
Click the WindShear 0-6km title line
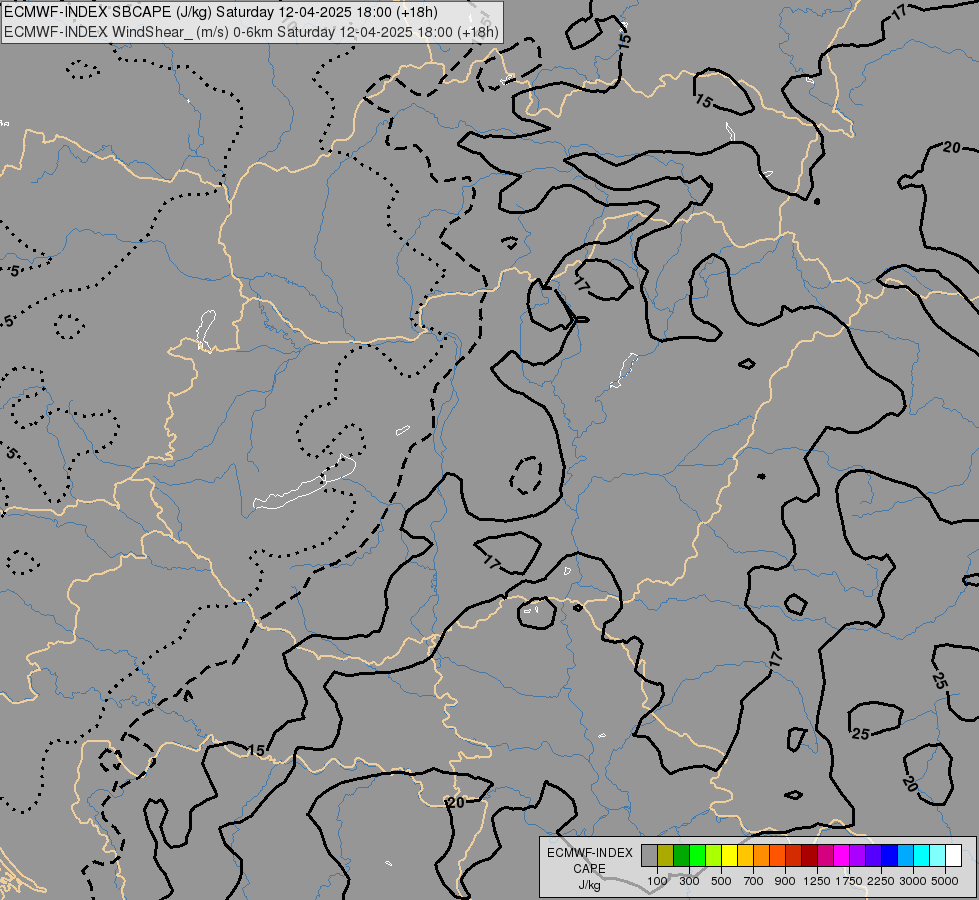click(252, 32)
